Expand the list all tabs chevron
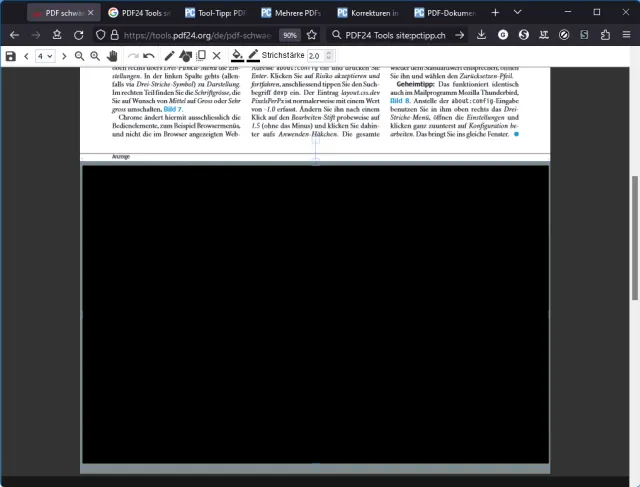Screen dimensions: 640x487 518,13
